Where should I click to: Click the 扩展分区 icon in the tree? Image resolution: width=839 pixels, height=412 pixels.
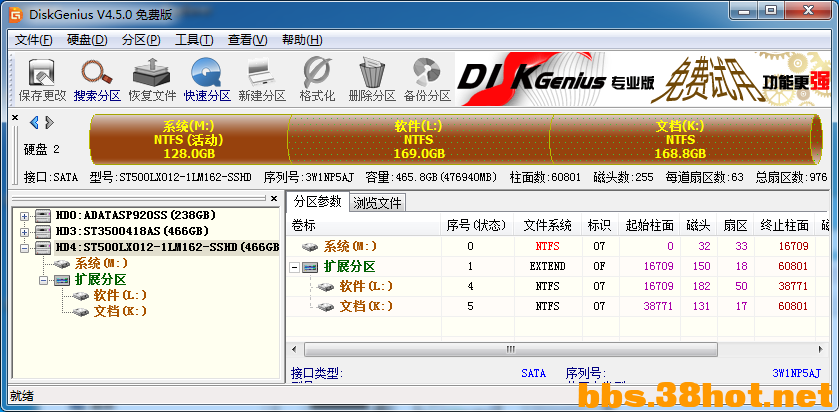62,280
